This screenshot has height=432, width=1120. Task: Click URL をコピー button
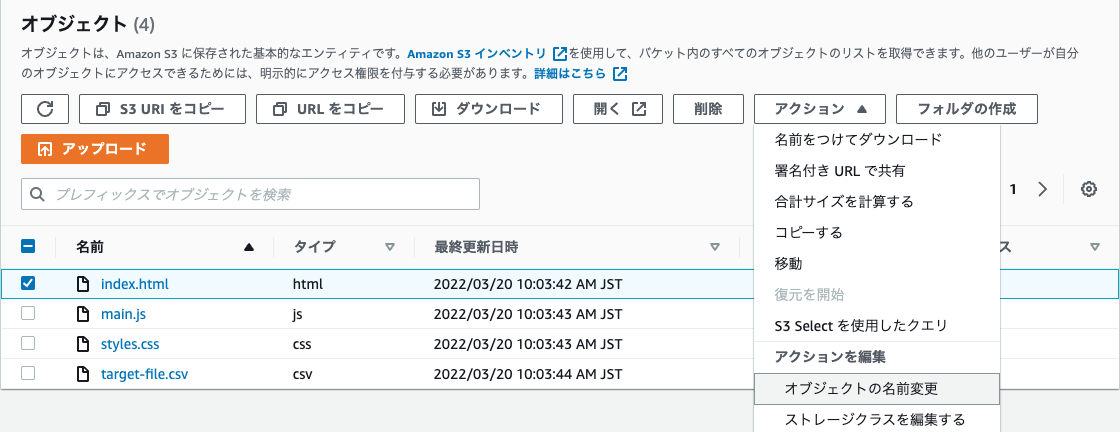point(331,109)
